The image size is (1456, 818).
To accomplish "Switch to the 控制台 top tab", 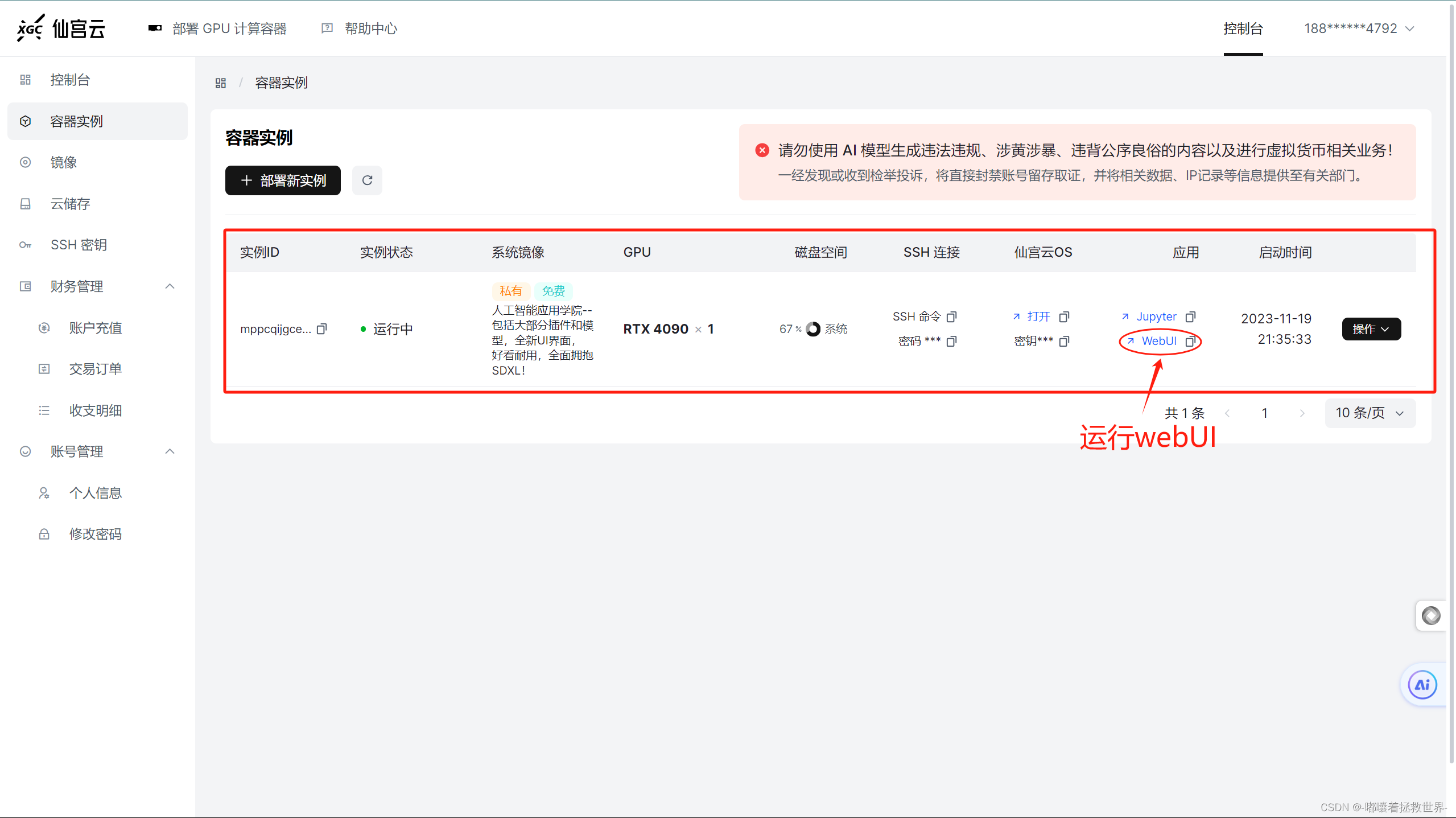I will click(1243, 28).
